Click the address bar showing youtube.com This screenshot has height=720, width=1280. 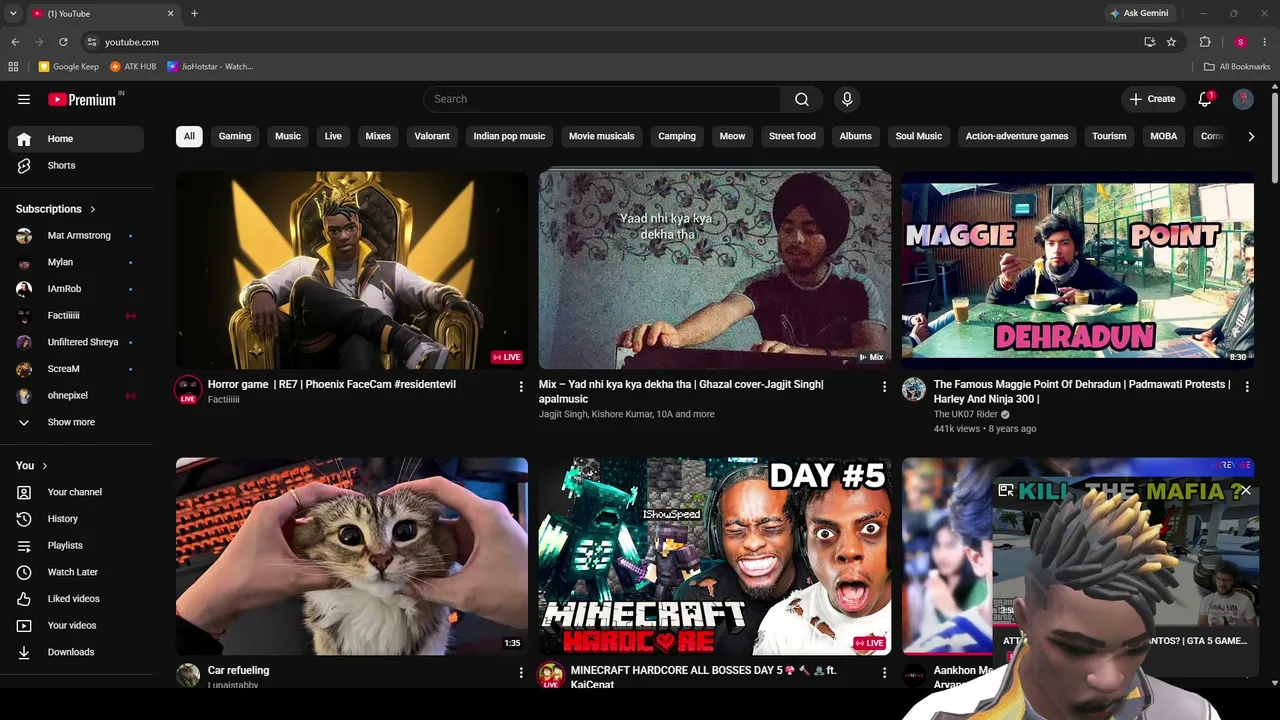point(612,42)
